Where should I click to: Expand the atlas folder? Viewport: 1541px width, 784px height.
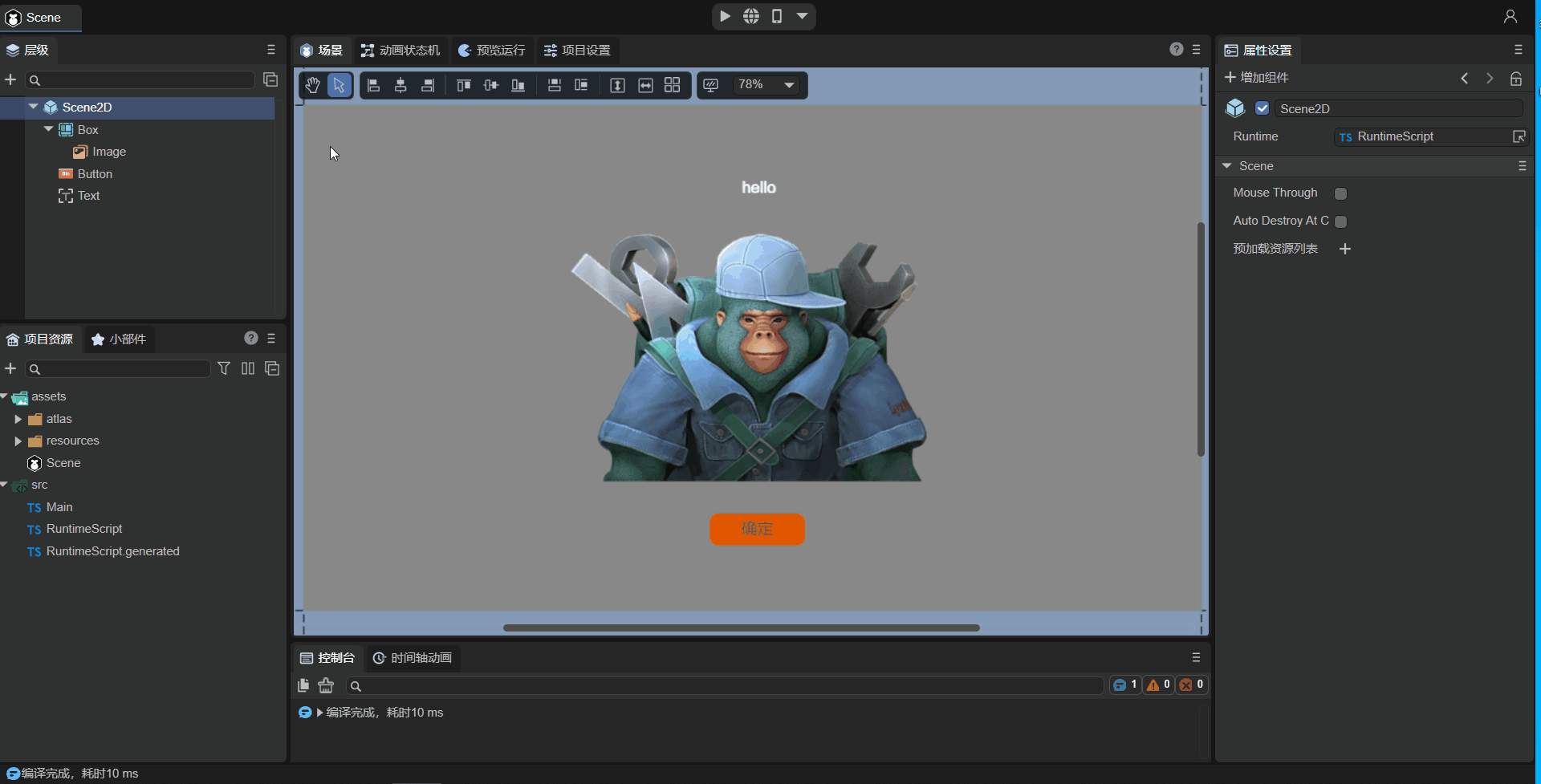pos(18,419)
